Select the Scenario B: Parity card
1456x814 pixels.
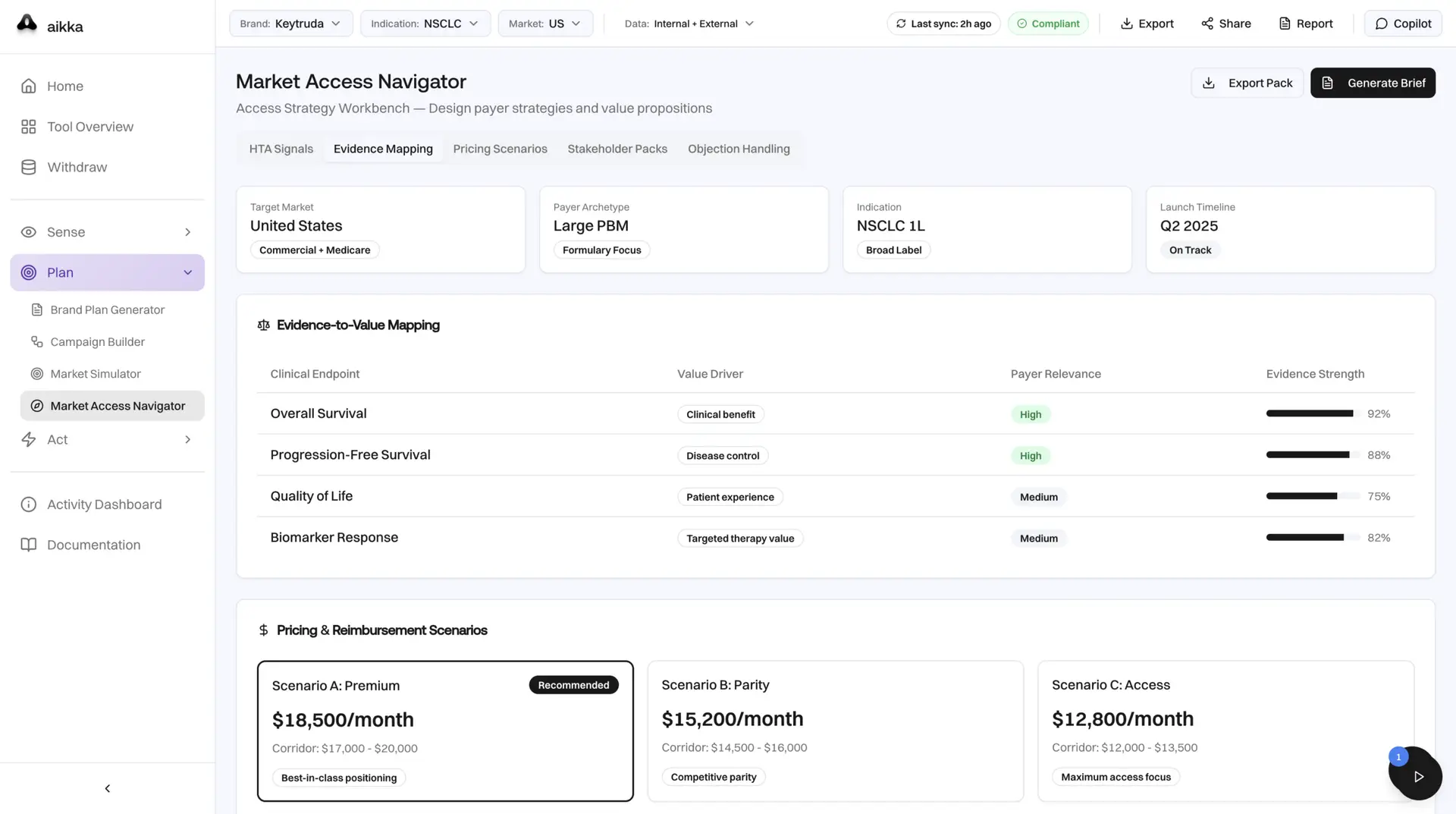click(835, 731)
